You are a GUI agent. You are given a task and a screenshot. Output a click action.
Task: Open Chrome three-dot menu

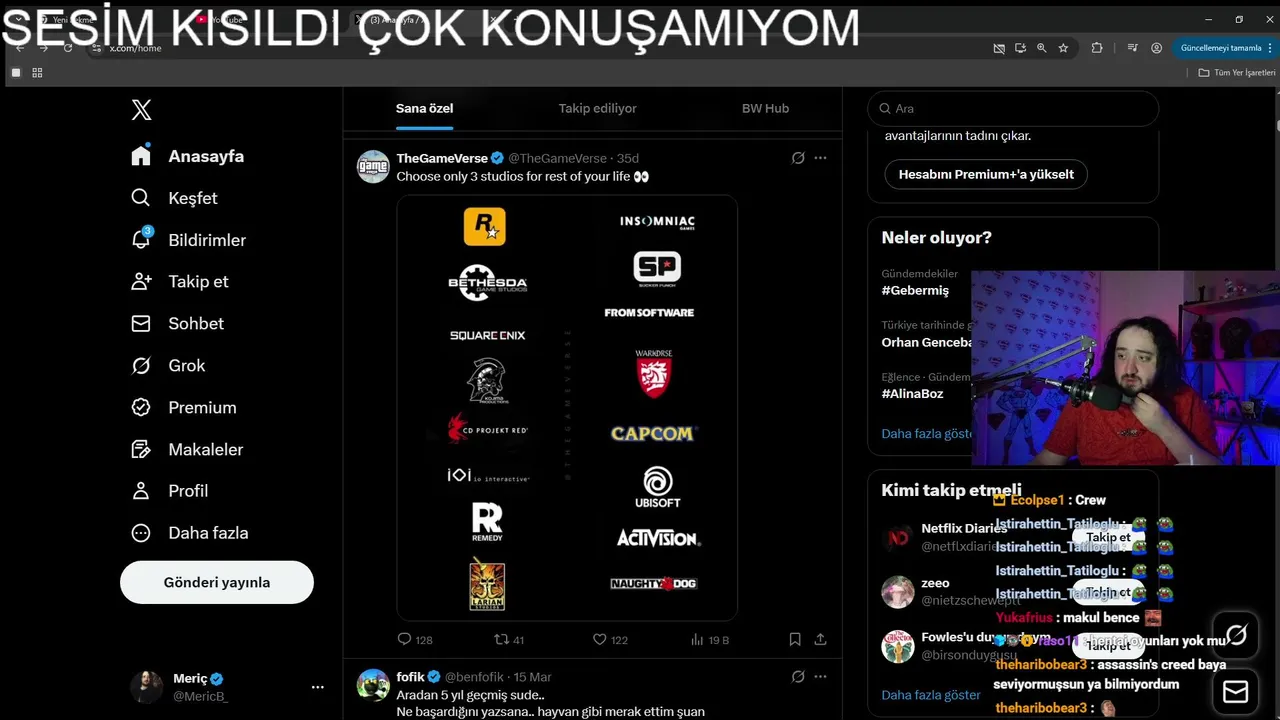[1272, 48]
